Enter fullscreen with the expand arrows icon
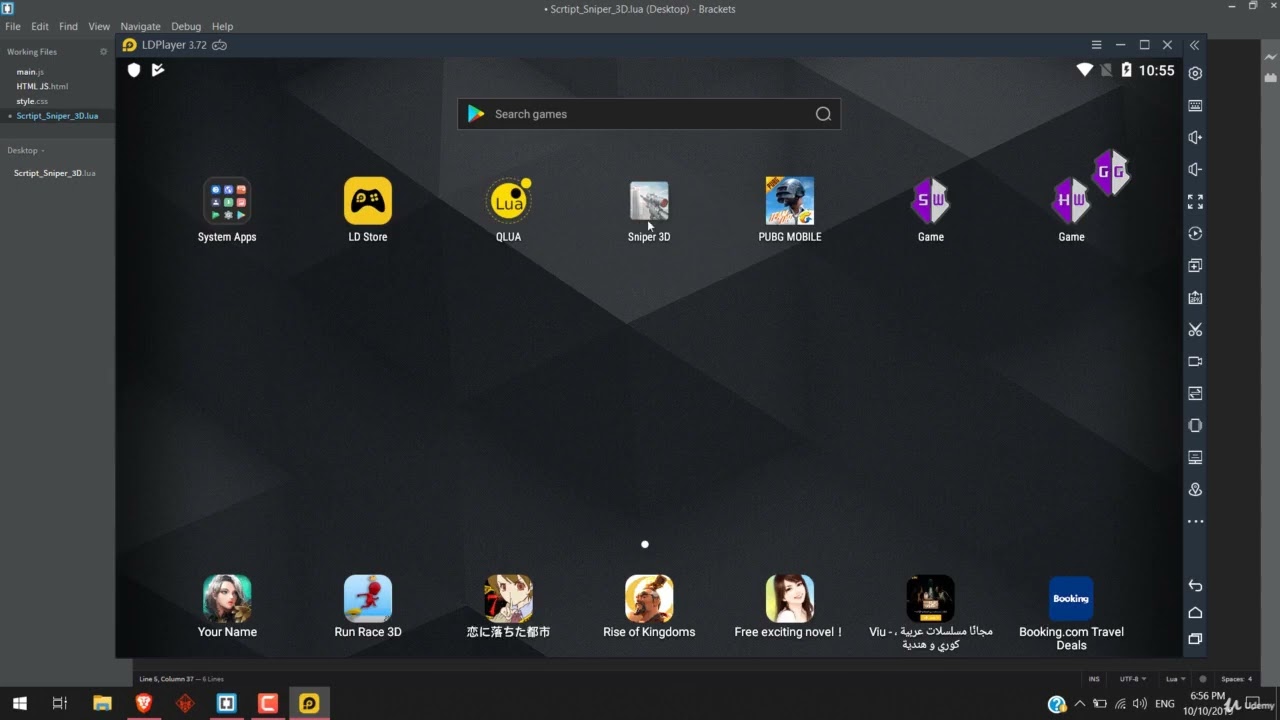This screenshot has height=720, width=1280. 1195,201
